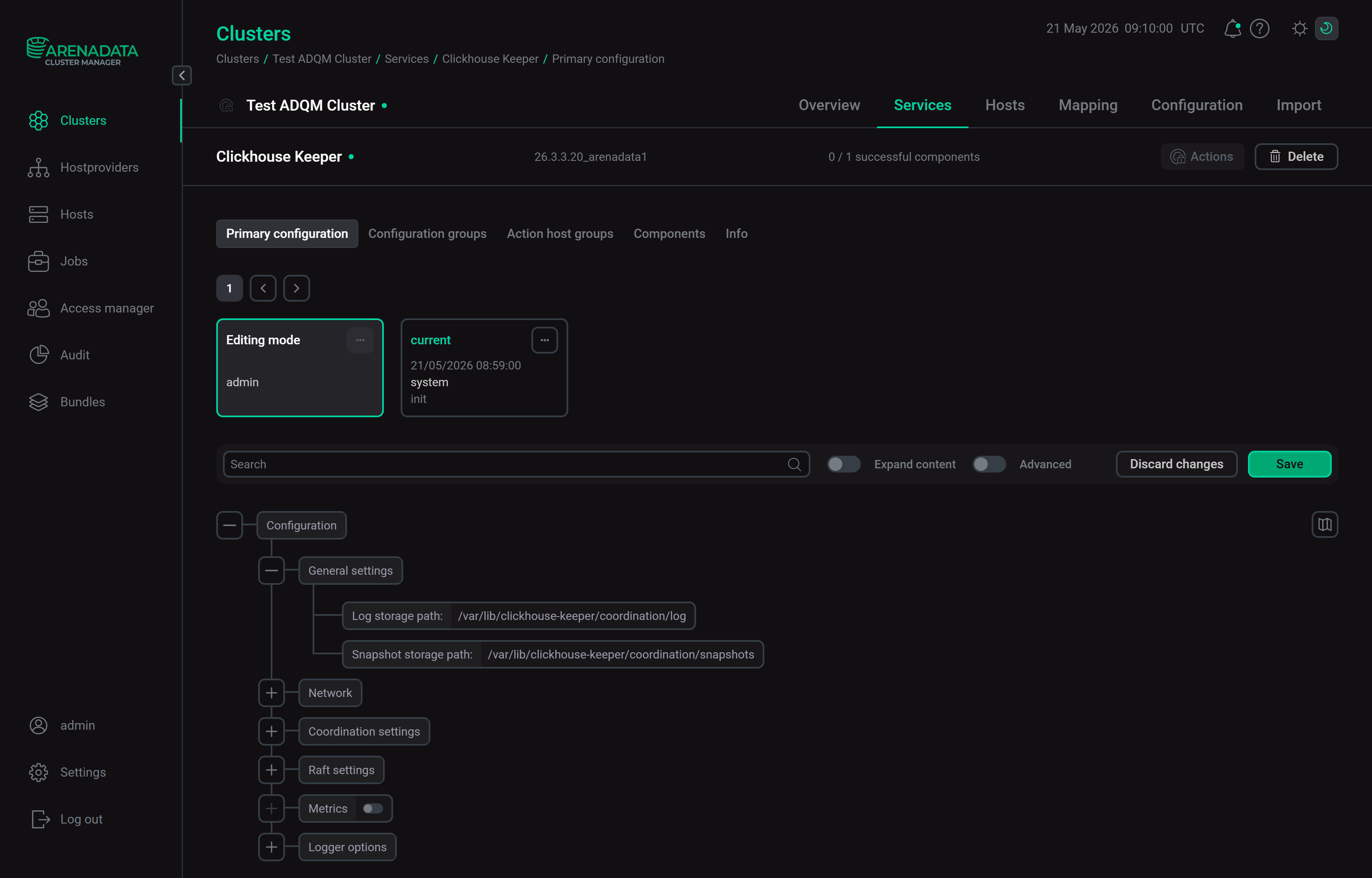Switch to the Overview tab
This screenshot has width=1372, height=878.
(829, 106)
